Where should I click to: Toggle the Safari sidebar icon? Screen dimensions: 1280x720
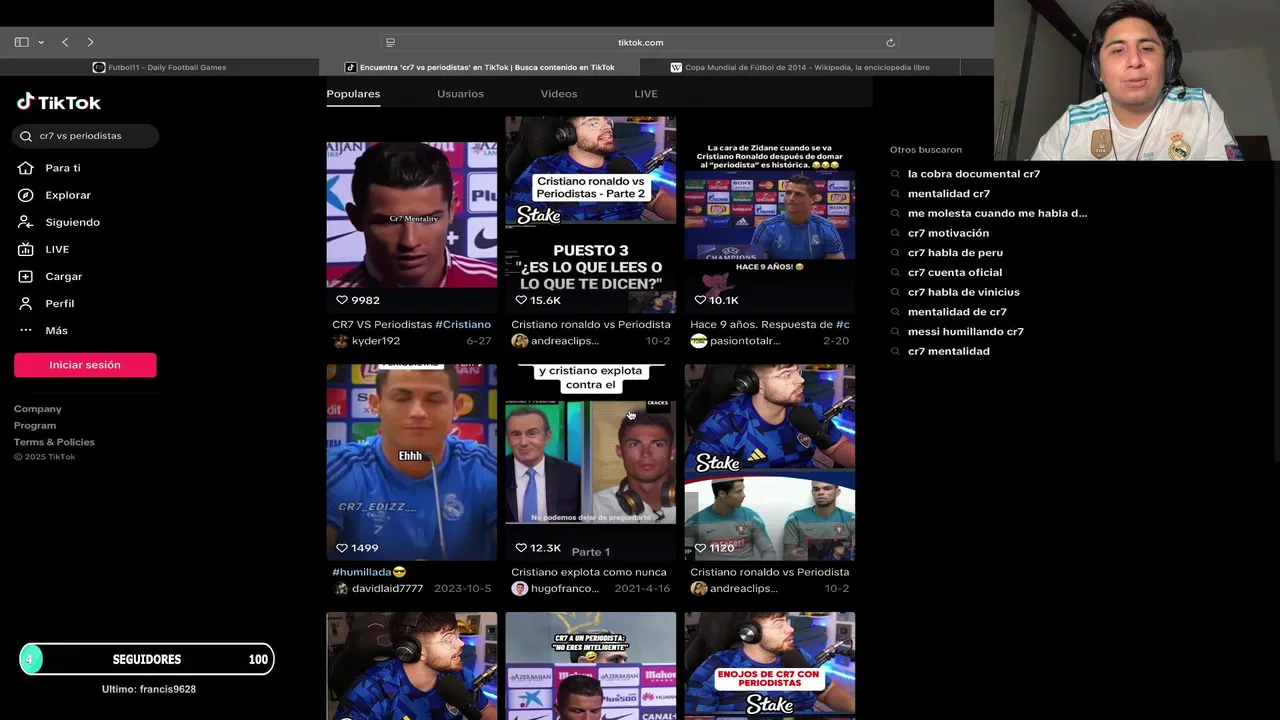(21, 42)
